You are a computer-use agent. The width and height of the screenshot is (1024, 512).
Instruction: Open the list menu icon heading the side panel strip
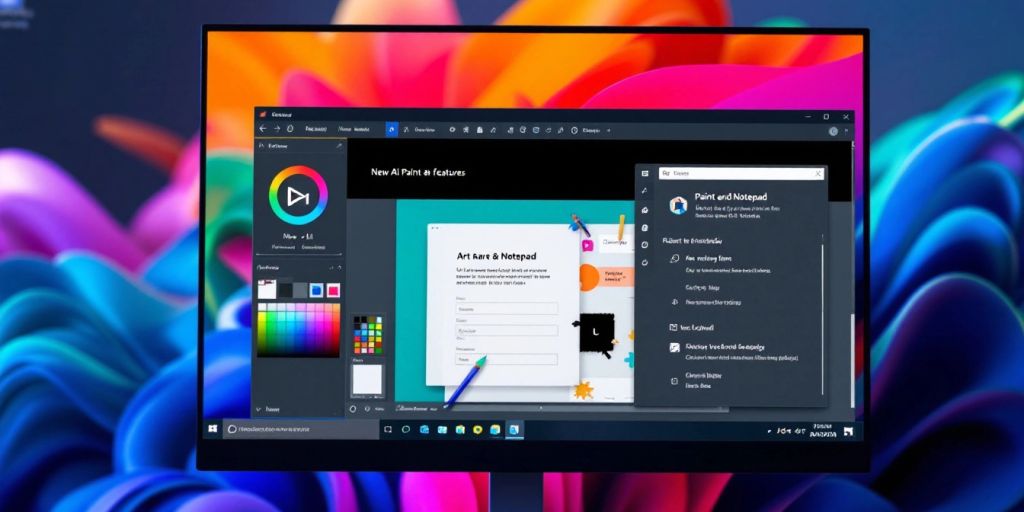645,174
